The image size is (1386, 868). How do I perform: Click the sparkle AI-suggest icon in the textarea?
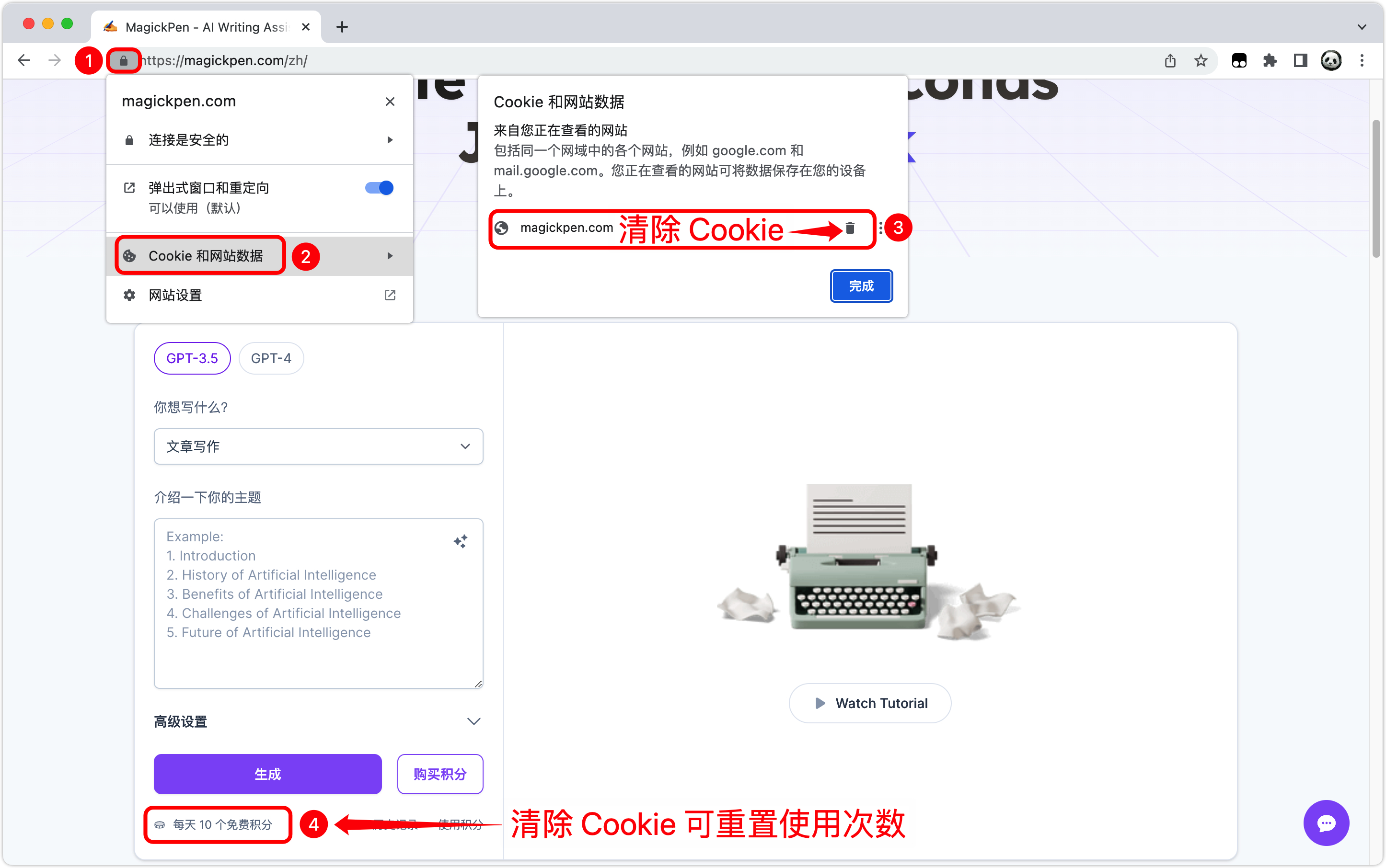tap(460, 541)
